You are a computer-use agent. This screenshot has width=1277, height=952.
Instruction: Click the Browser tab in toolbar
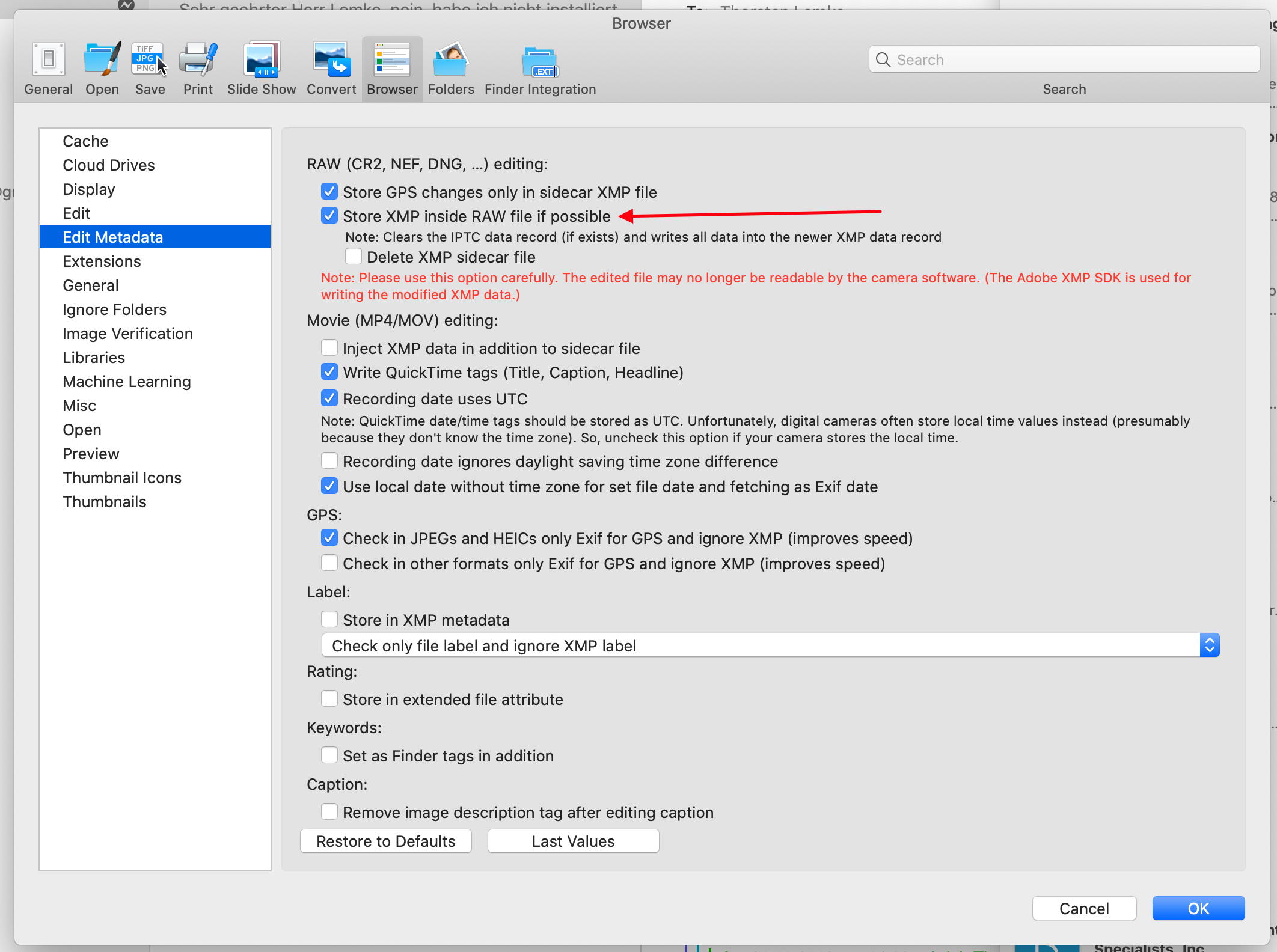point(392,67)
